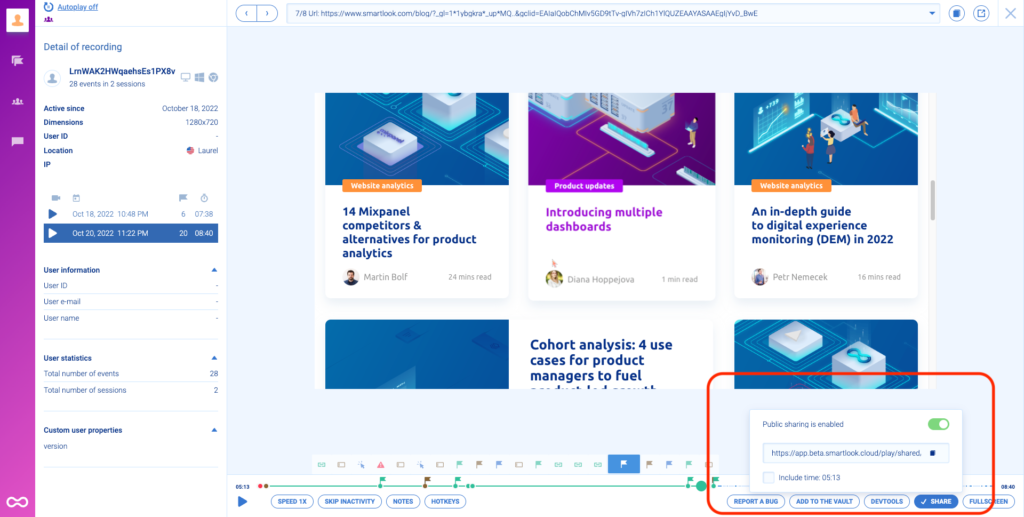Click the recorded page vertical scrollbar
Viewport: 1024px width, 517px height.
click(x=933, y=200)
